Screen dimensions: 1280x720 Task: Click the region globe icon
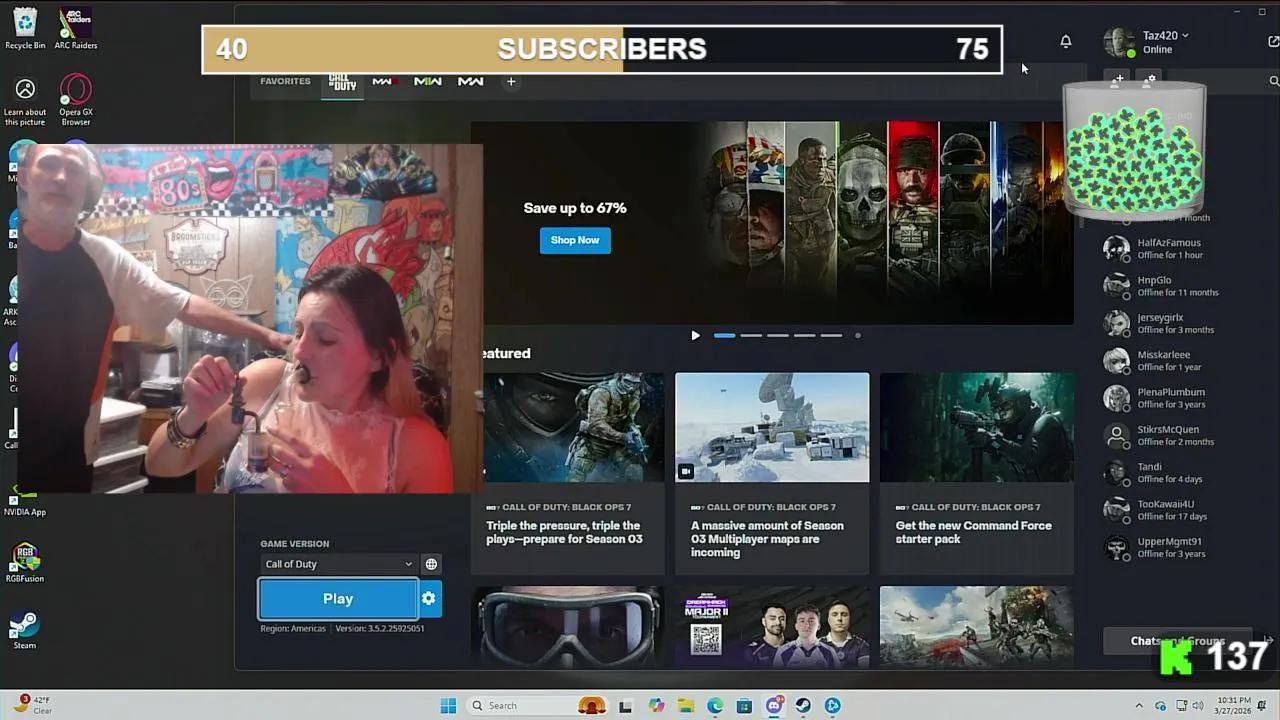431,564
